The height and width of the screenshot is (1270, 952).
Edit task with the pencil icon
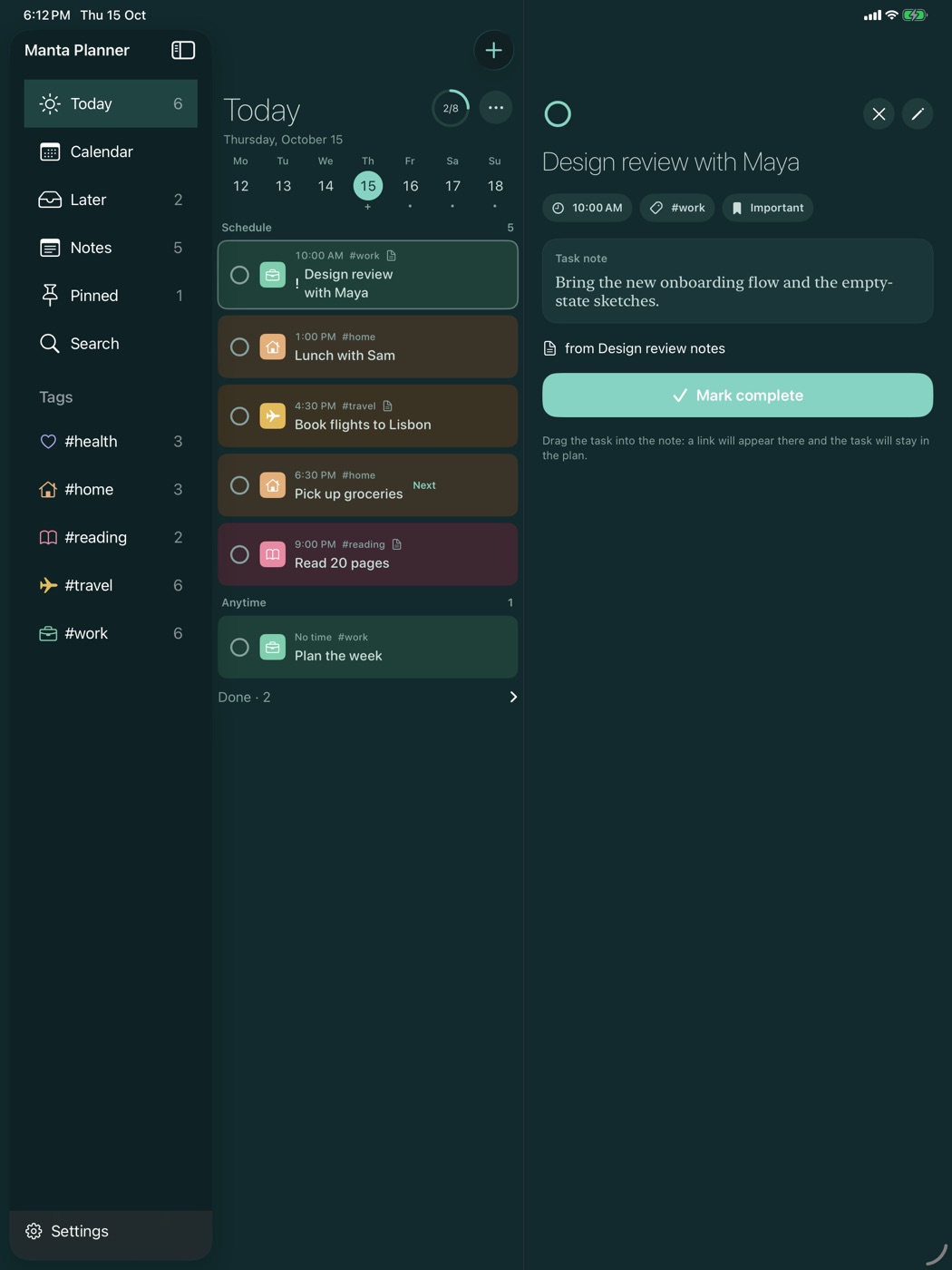click(918, 113)
